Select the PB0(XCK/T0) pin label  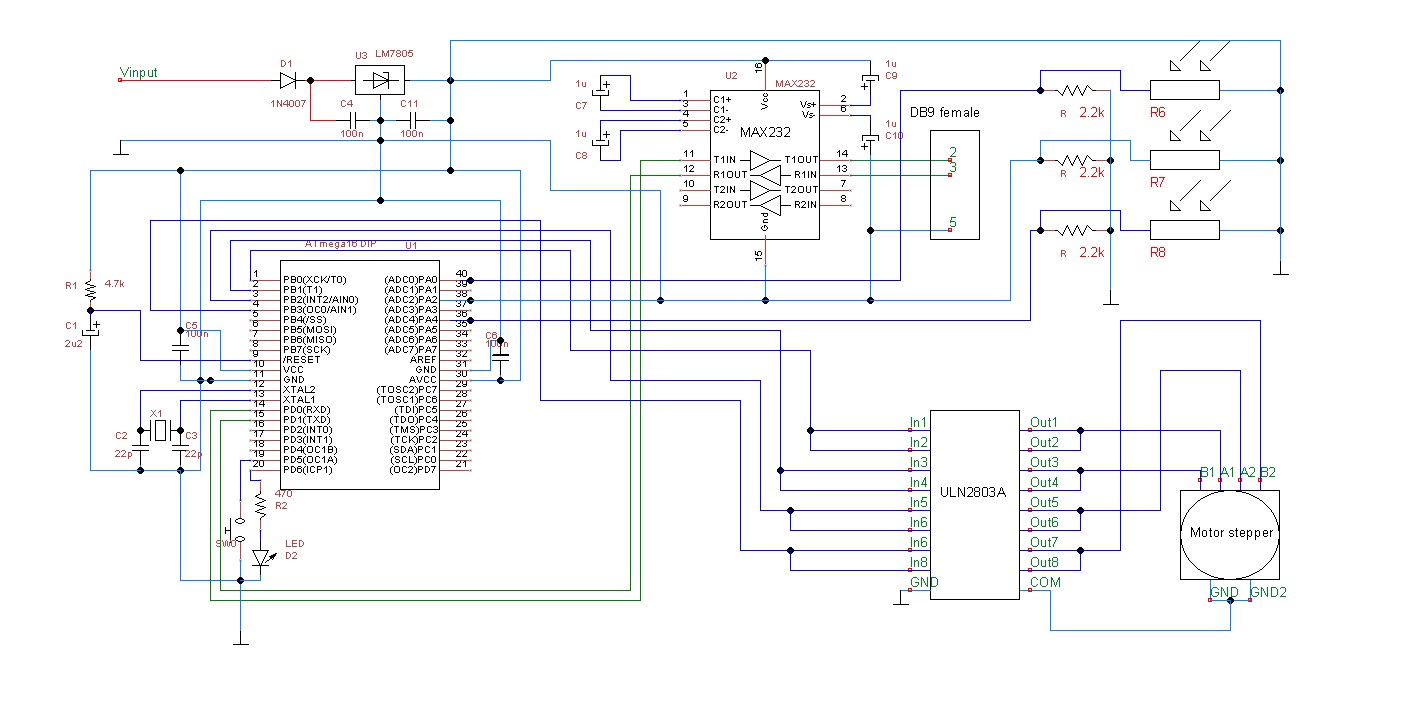click(x=313, y=280)
